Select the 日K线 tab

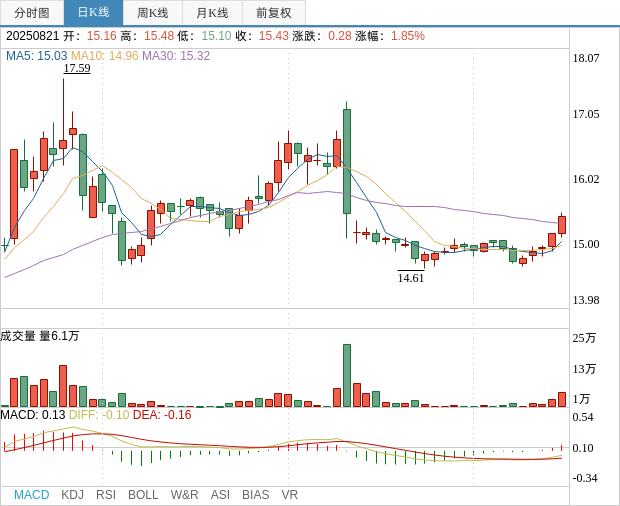tap(93, 13)
